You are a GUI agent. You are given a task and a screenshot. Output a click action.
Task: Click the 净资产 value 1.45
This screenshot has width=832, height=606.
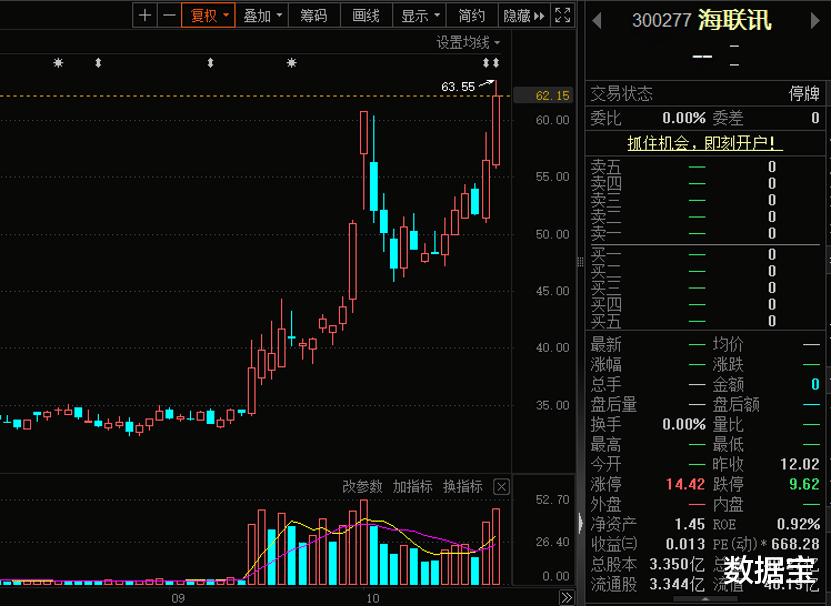(x=689, y=524)
